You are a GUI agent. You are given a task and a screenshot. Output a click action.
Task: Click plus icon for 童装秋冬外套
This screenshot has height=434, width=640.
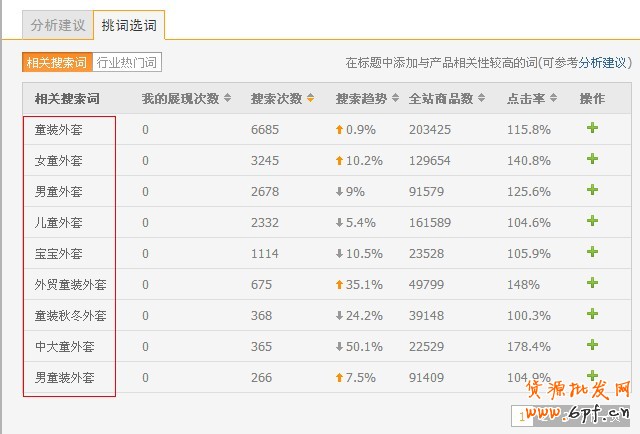[x=592, y=314]
